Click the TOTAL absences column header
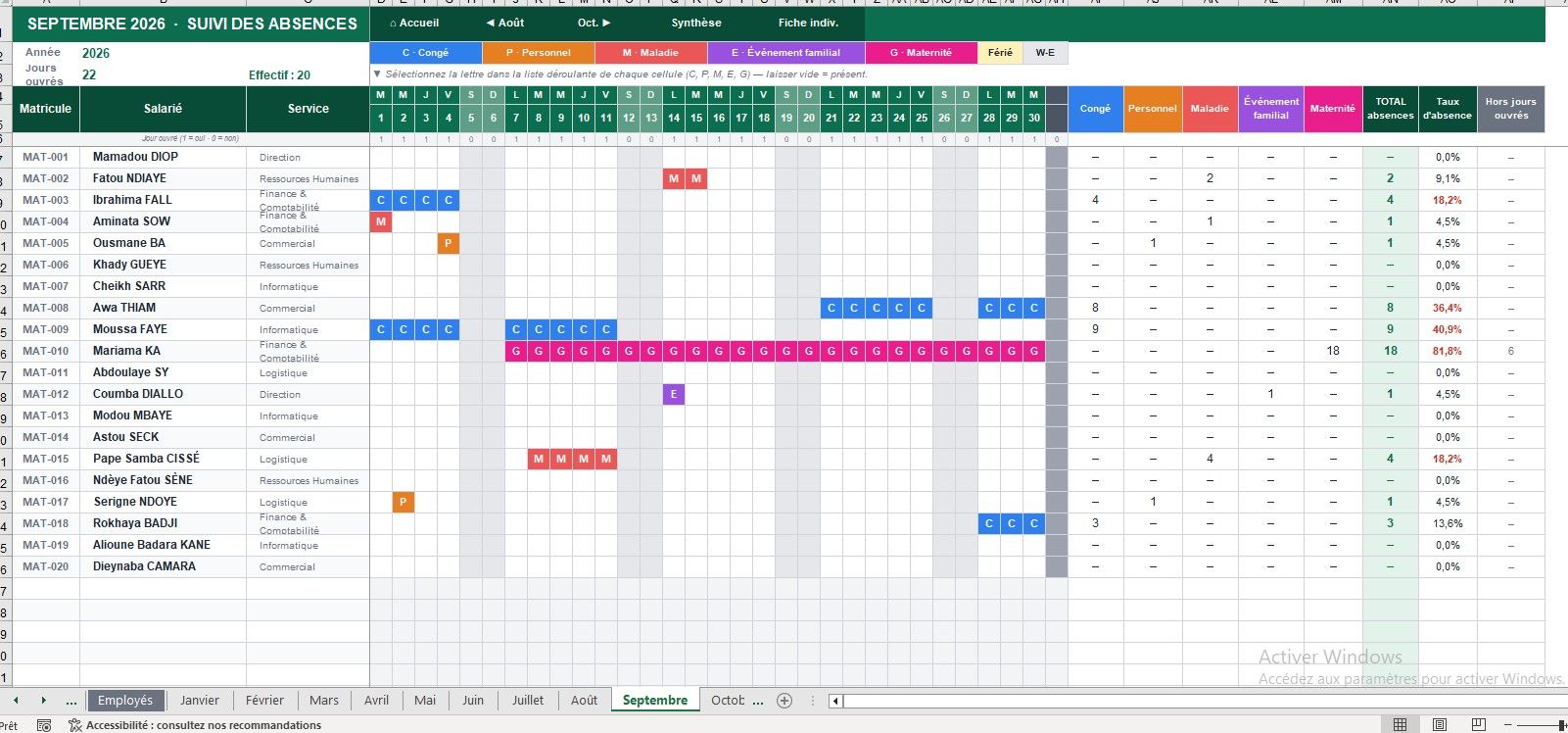The height and width of the screenshot is (733, 1568). tap(1391, 109)
